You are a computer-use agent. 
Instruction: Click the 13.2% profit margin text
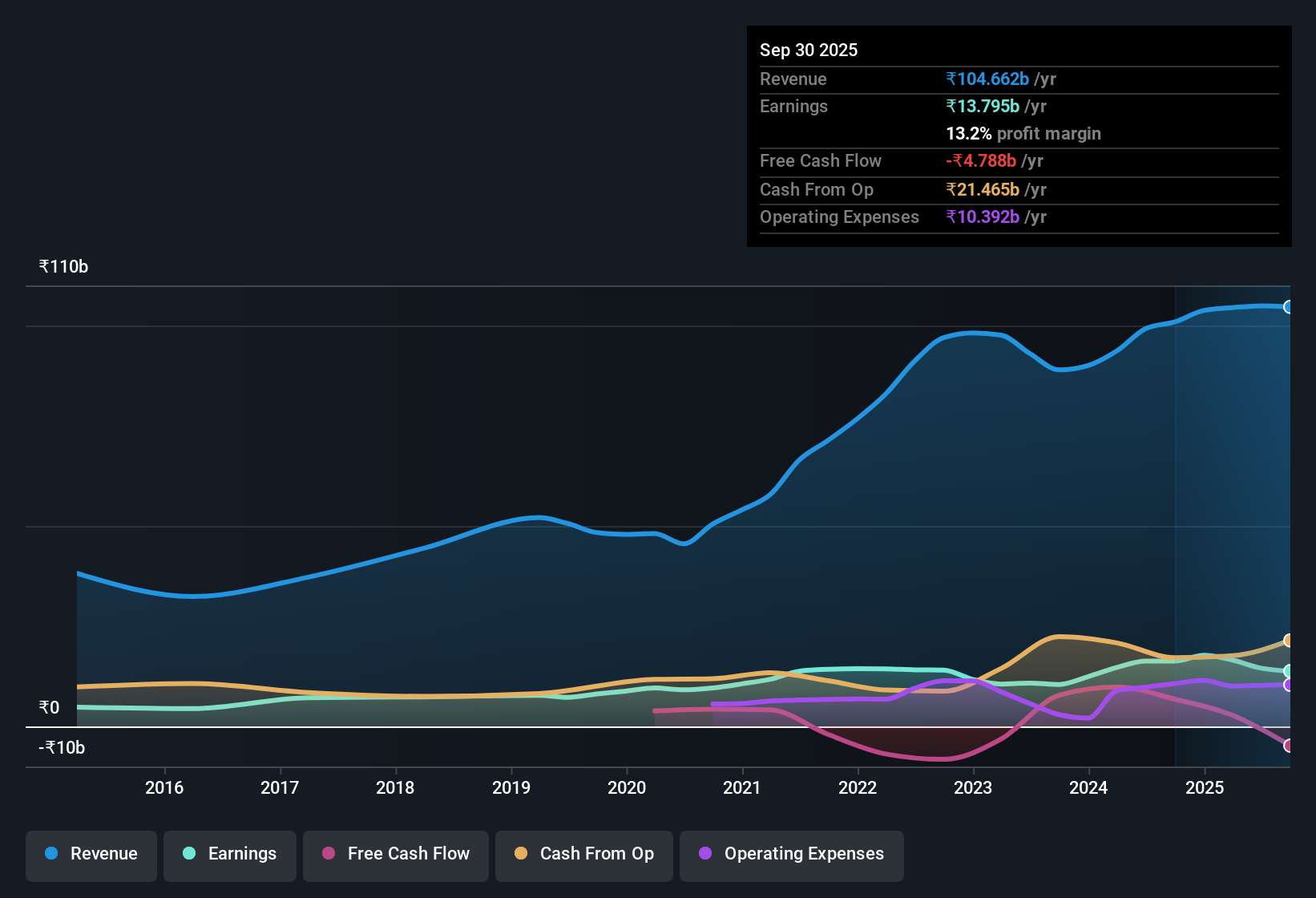1023,134
